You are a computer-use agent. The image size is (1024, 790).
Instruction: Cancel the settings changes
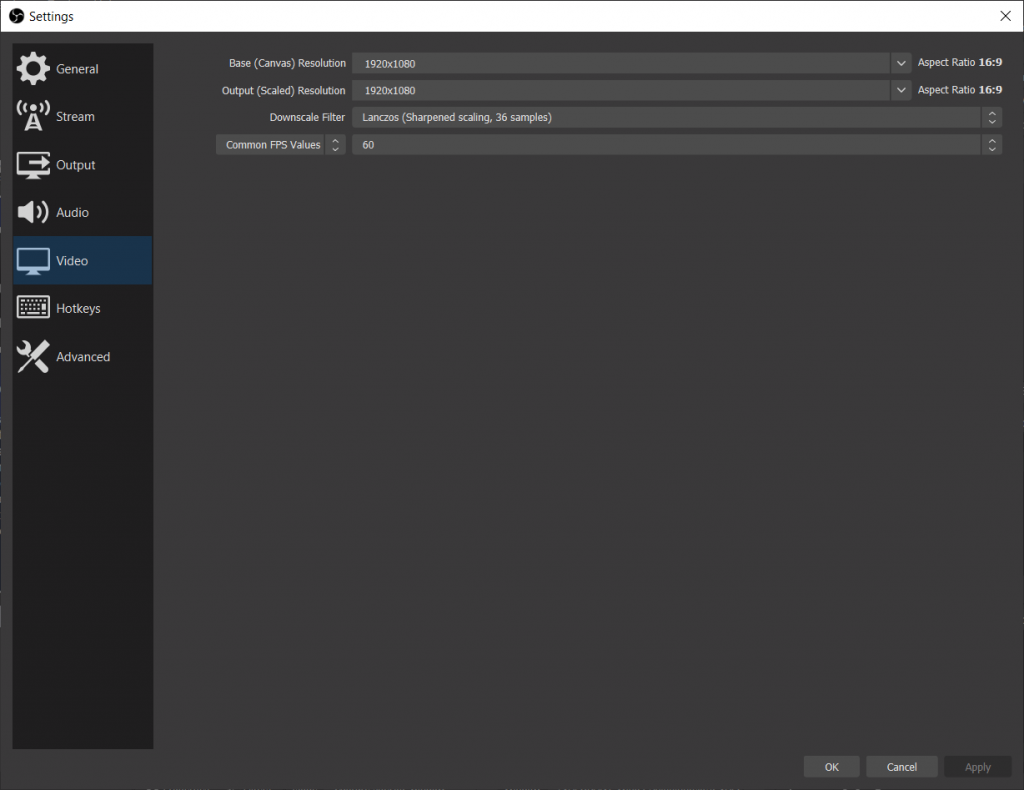(x=901, y=766)
